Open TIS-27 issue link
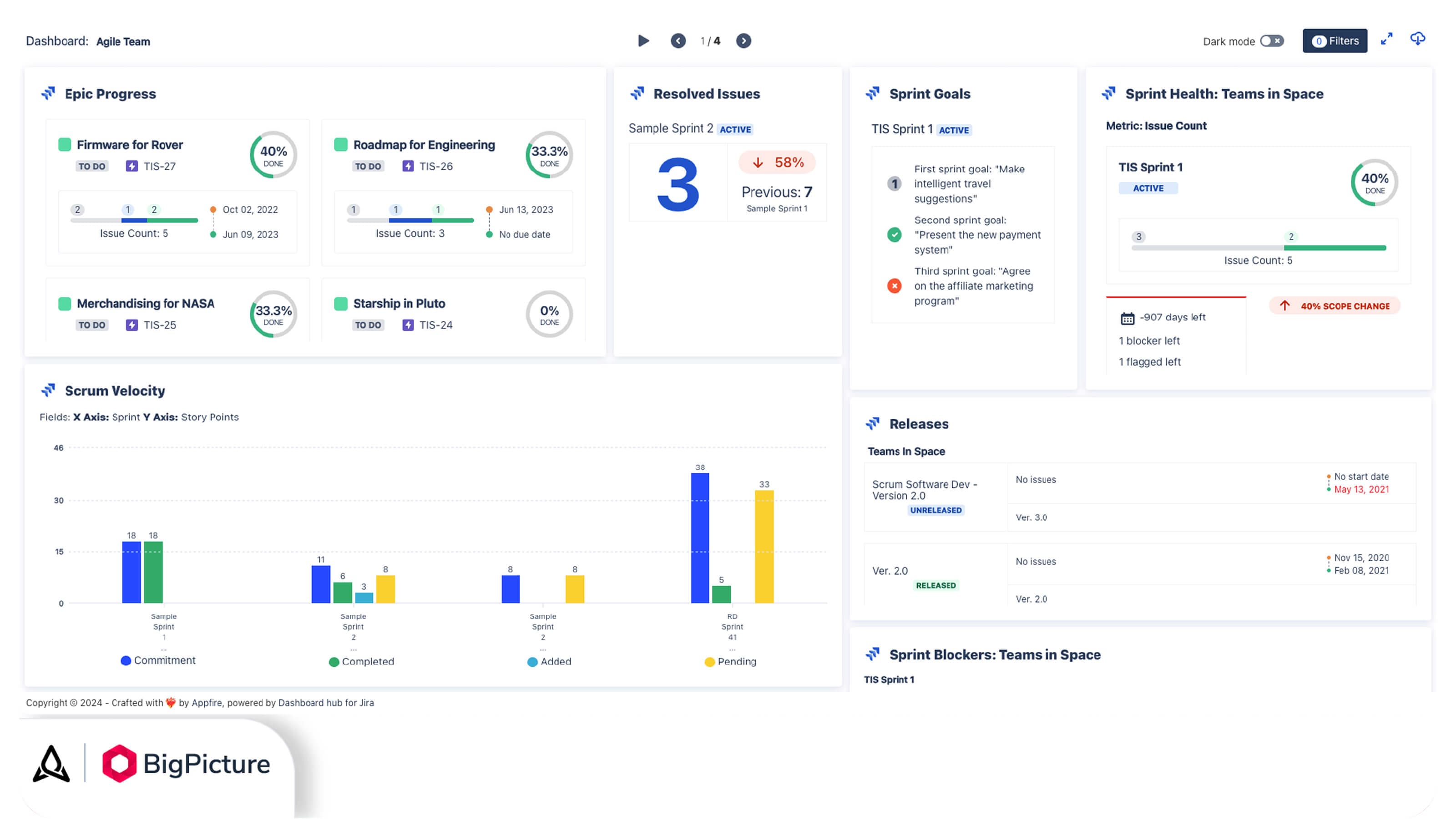 (159, 166)
